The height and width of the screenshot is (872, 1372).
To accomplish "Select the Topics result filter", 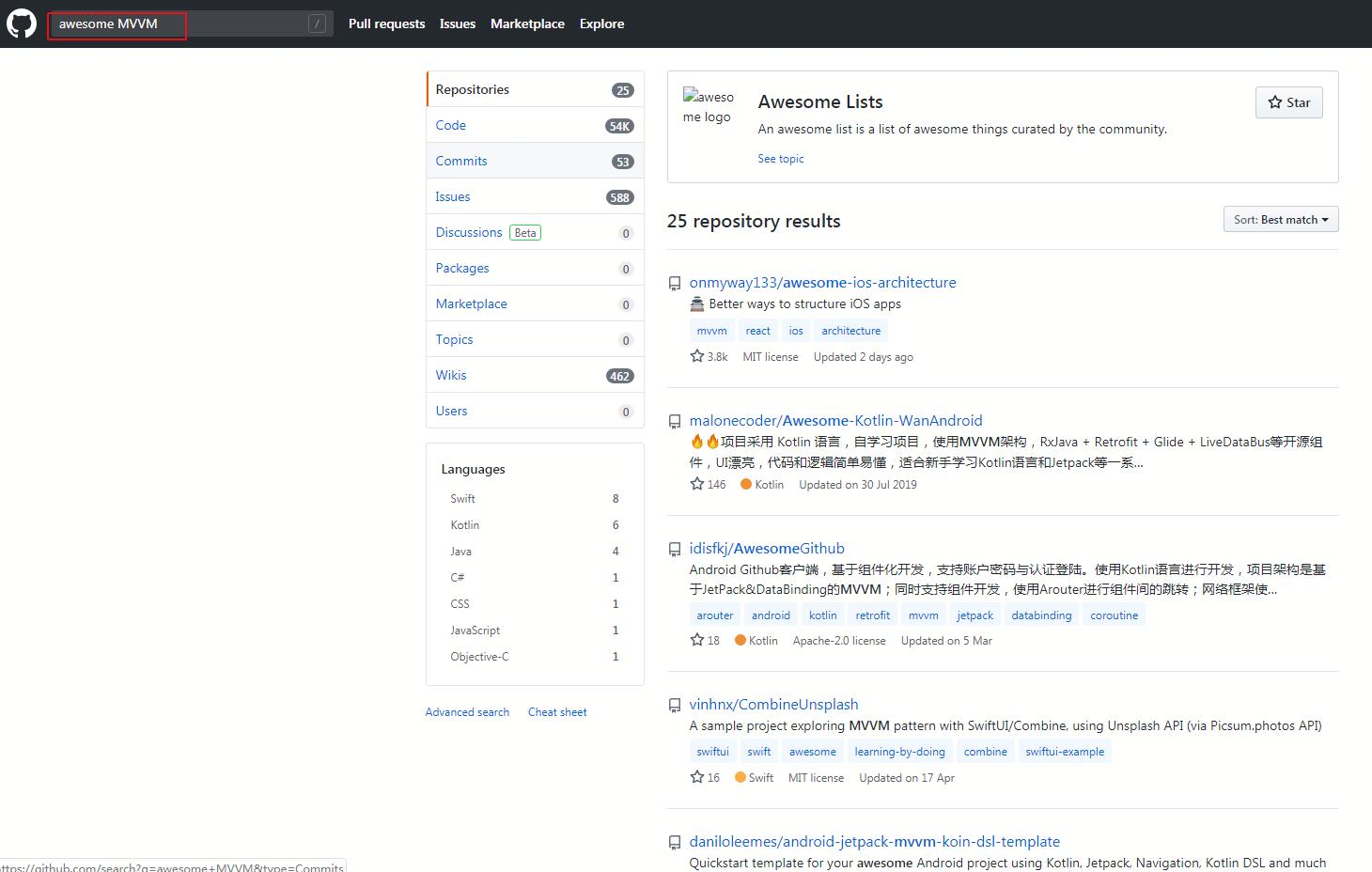I will click(x=535, y=339).
